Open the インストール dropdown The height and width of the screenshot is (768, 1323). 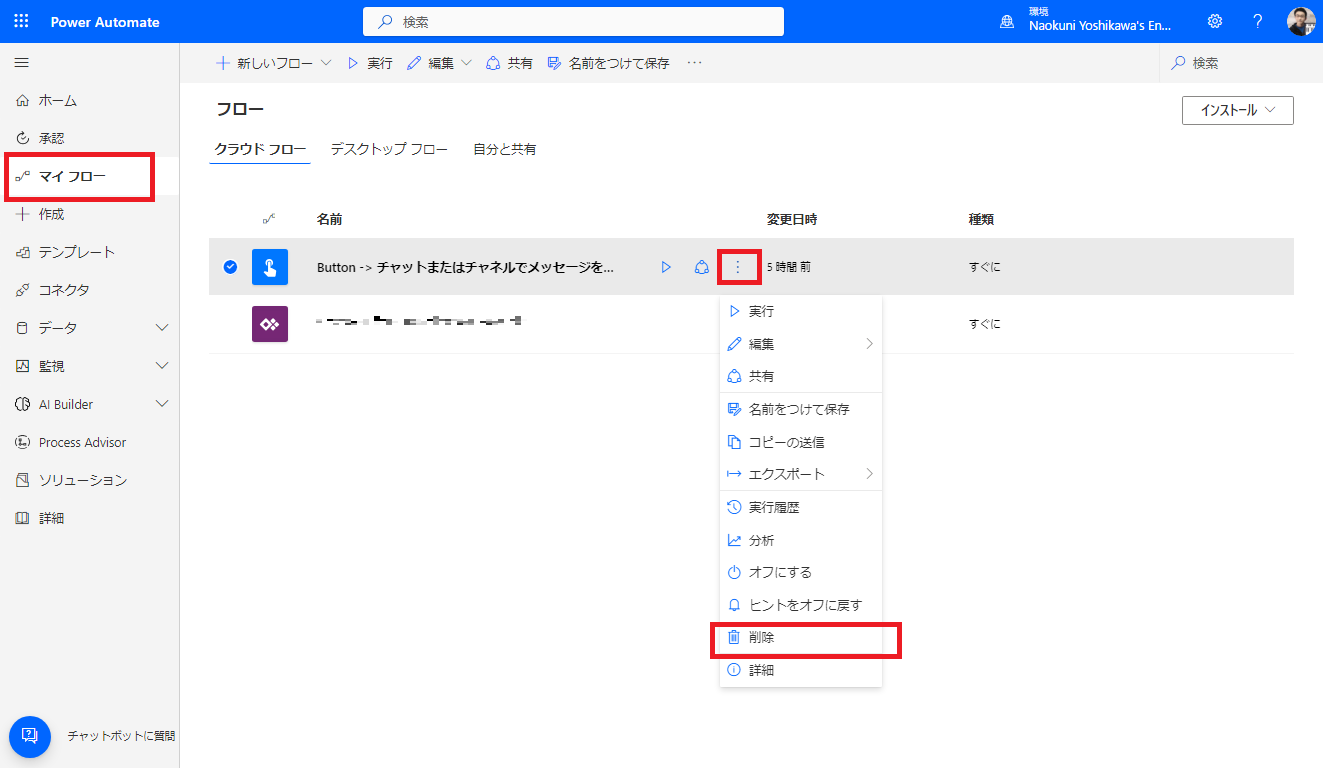click(x=1237, y=110)
